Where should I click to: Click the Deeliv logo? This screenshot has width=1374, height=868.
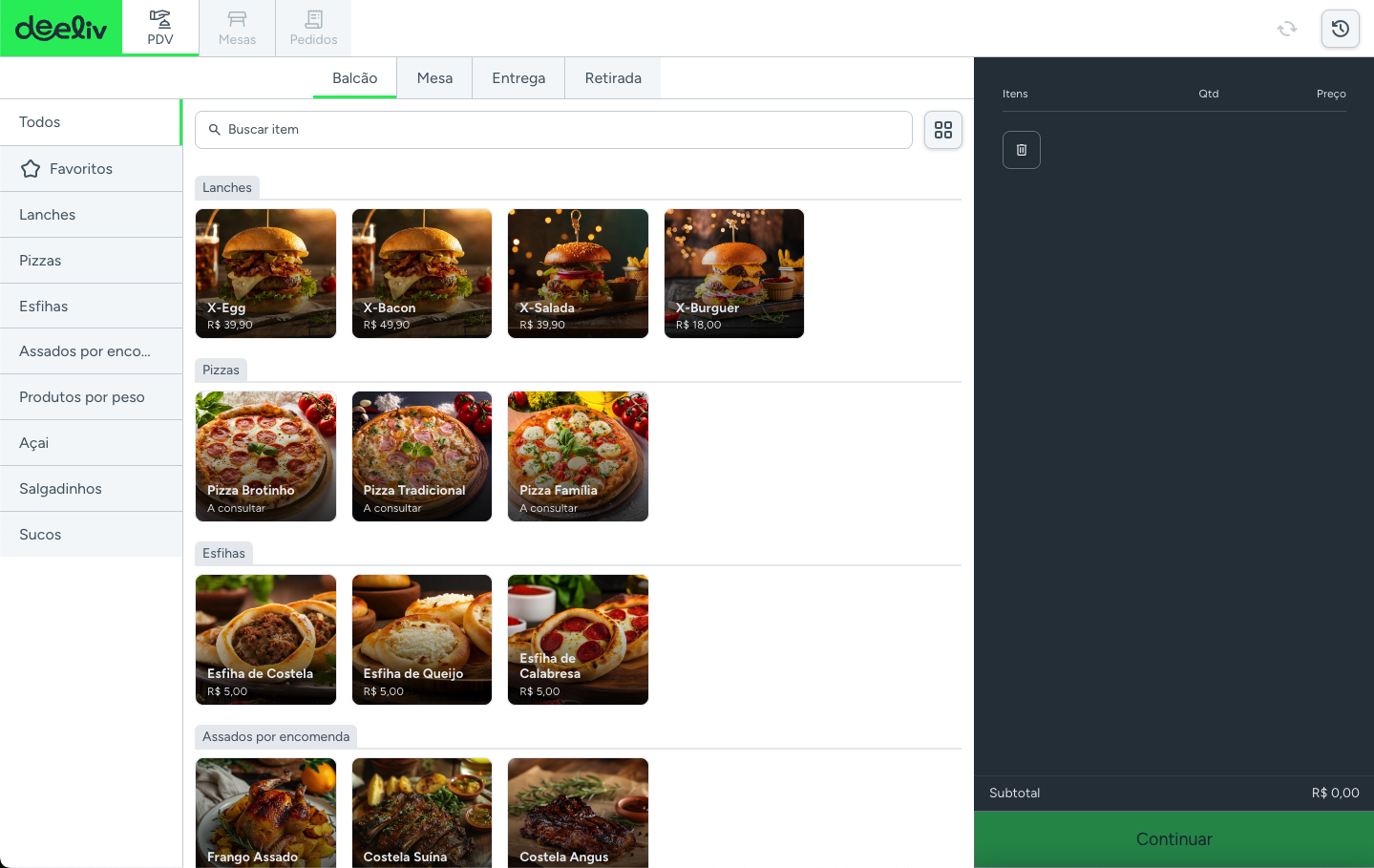(x=61, y=28)
